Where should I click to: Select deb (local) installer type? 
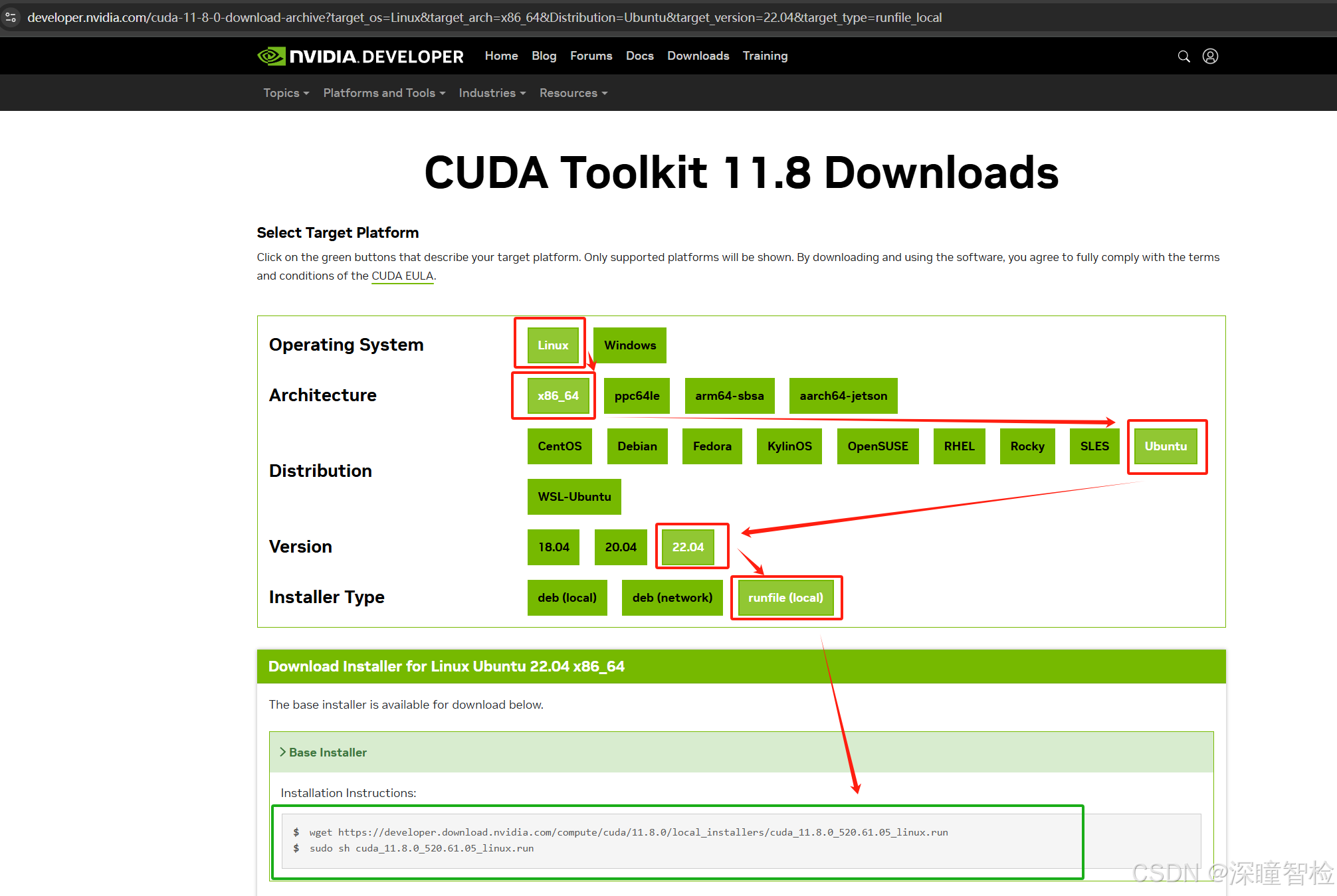(567, 598)
